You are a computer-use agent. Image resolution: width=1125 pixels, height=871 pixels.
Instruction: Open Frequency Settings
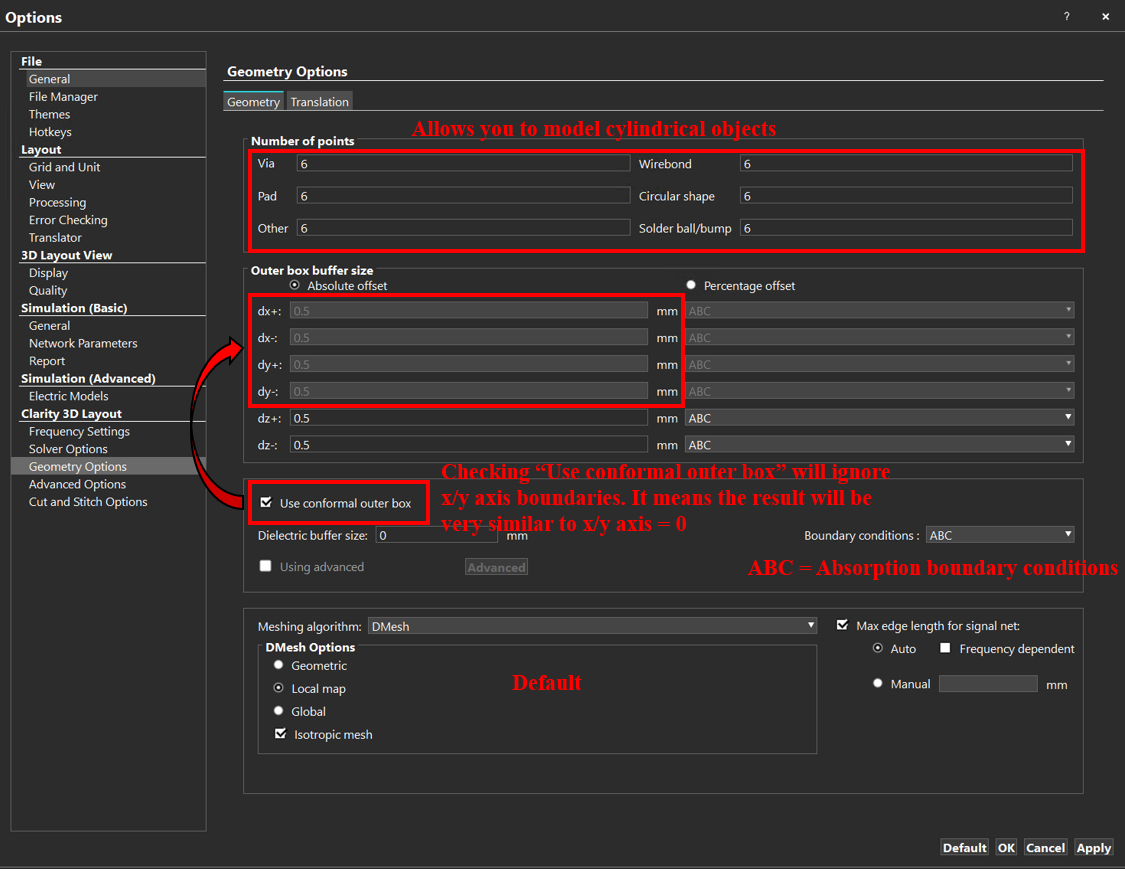click(x=80, y=431)
